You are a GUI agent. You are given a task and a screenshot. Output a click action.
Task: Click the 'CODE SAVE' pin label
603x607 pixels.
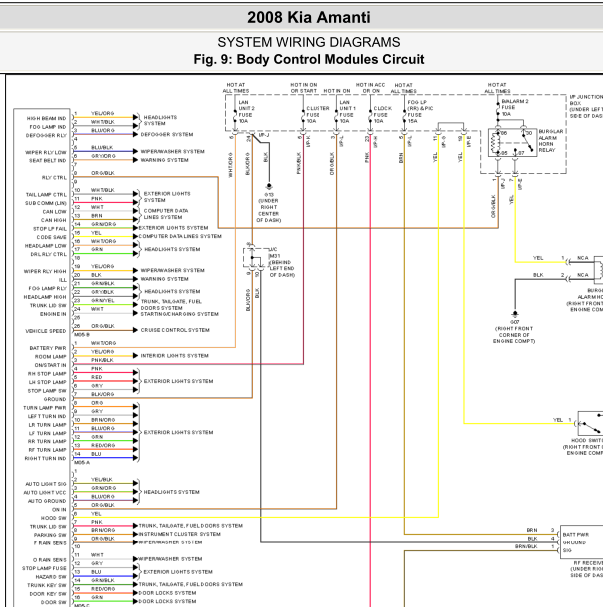point(51,237)
